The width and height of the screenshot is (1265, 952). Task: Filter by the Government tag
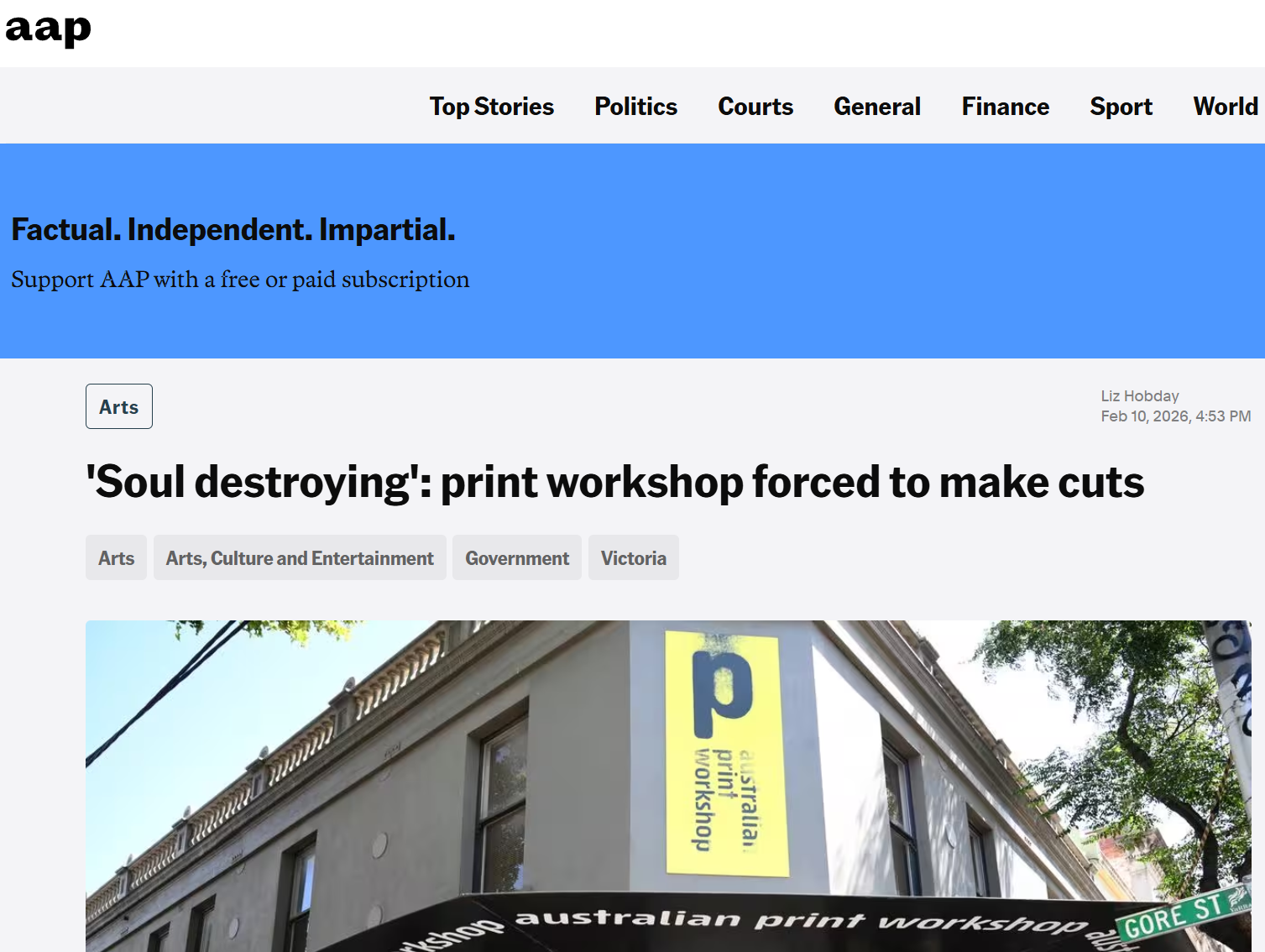(x=517, y=557)
